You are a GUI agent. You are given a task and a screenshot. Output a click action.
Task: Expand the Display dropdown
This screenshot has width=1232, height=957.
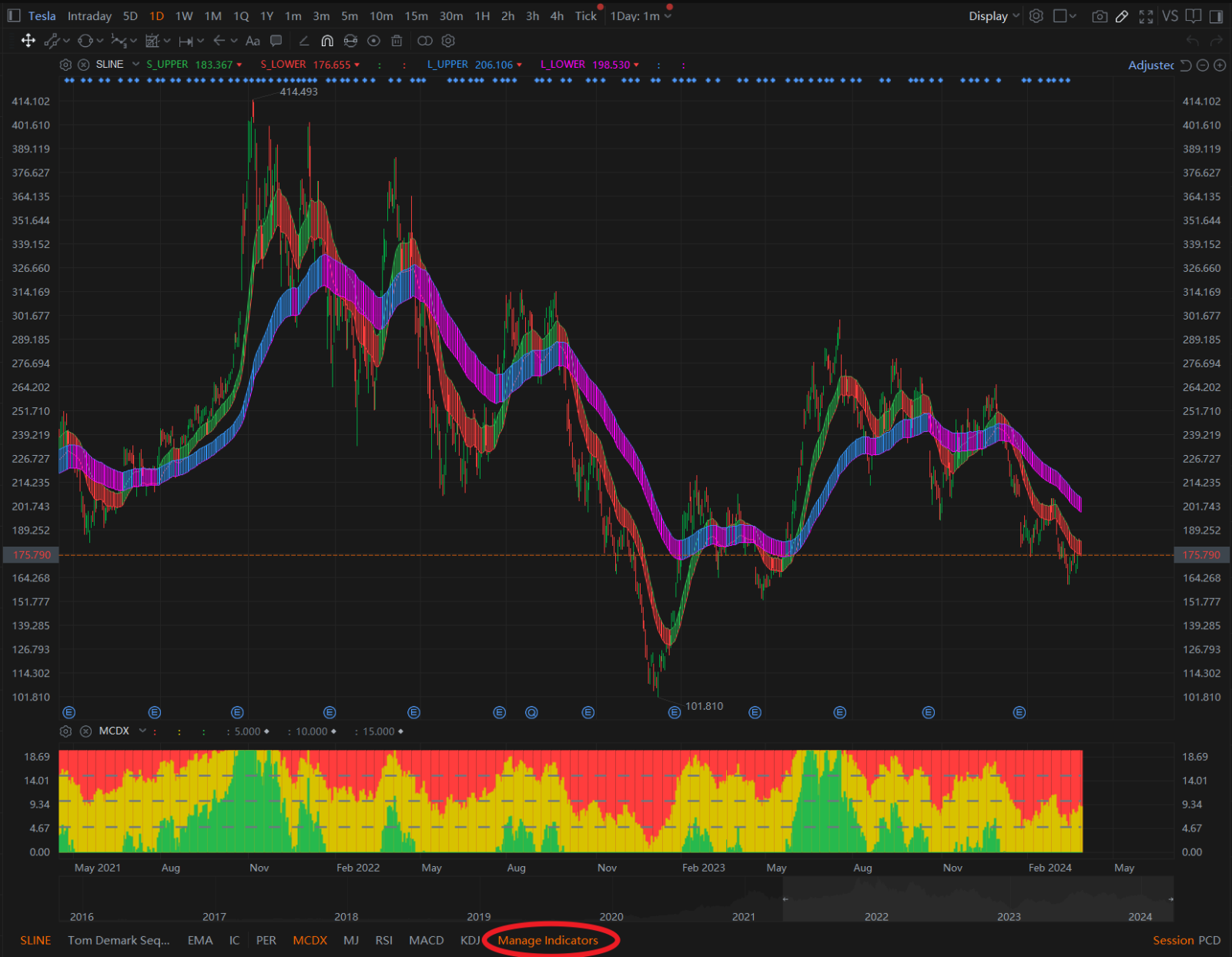pos(993,15)
